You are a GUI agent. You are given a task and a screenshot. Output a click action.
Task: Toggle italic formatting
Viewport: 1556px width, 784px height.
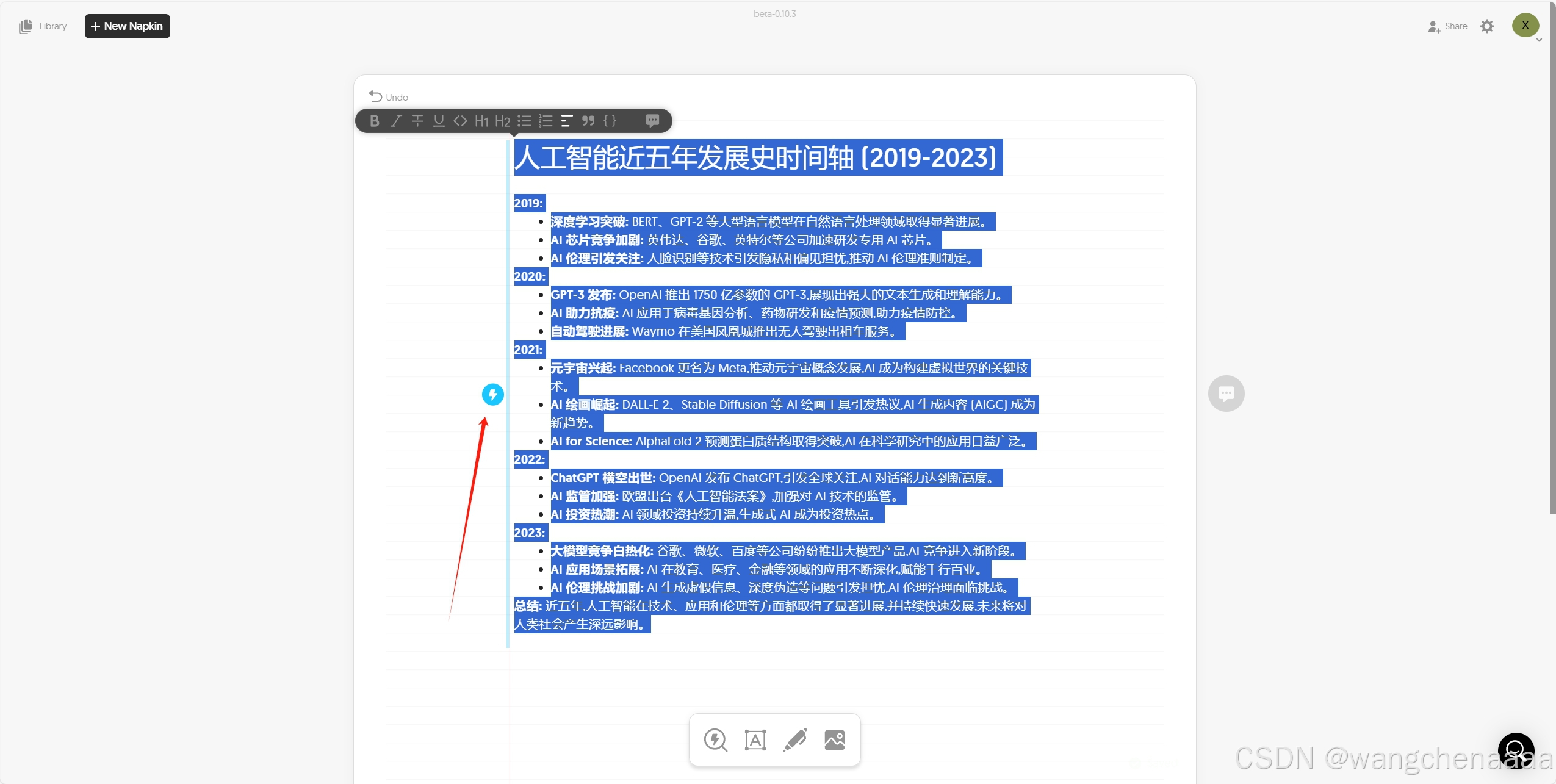[396, 121]
